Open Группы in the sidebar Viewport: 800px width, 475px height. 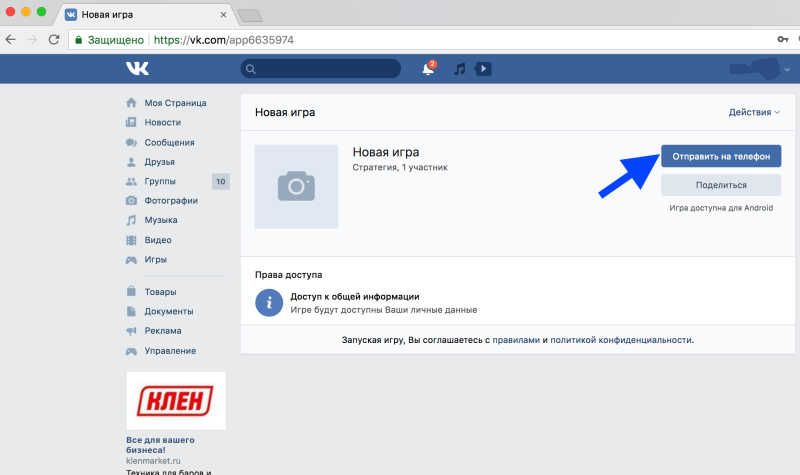point(160,181)
